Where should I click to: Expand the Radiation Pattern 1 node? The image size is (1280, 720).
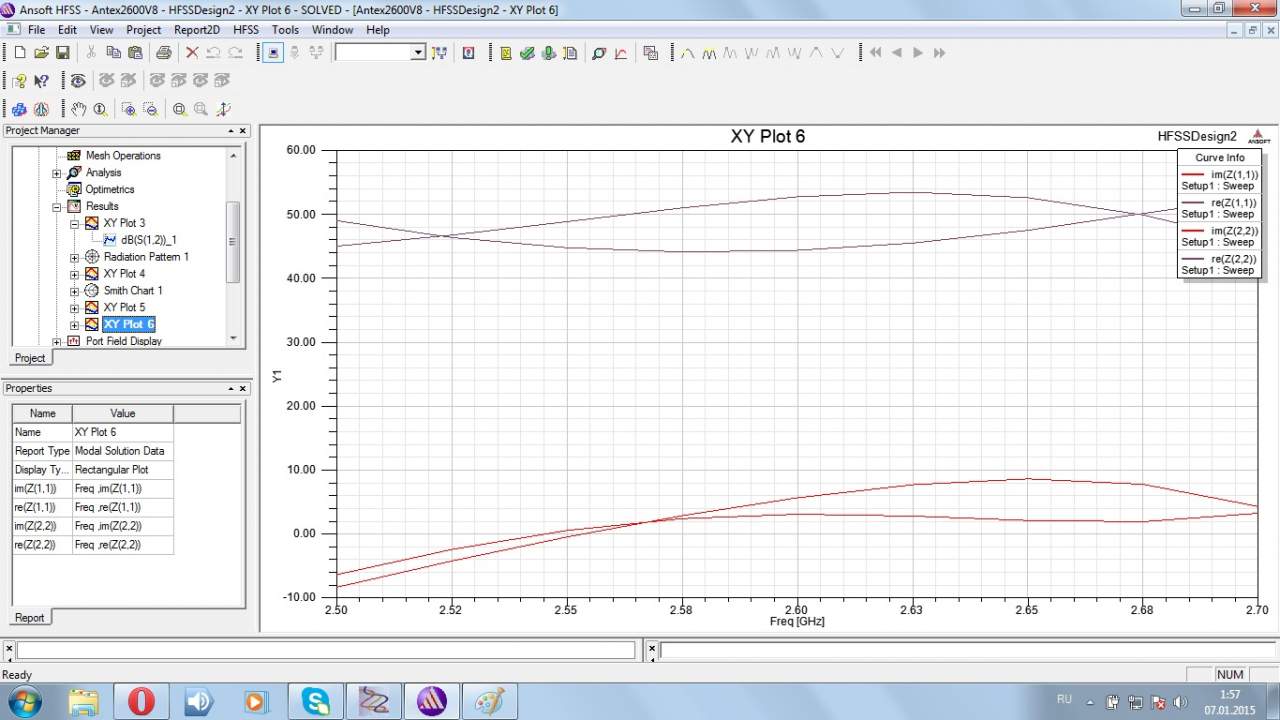74,257
